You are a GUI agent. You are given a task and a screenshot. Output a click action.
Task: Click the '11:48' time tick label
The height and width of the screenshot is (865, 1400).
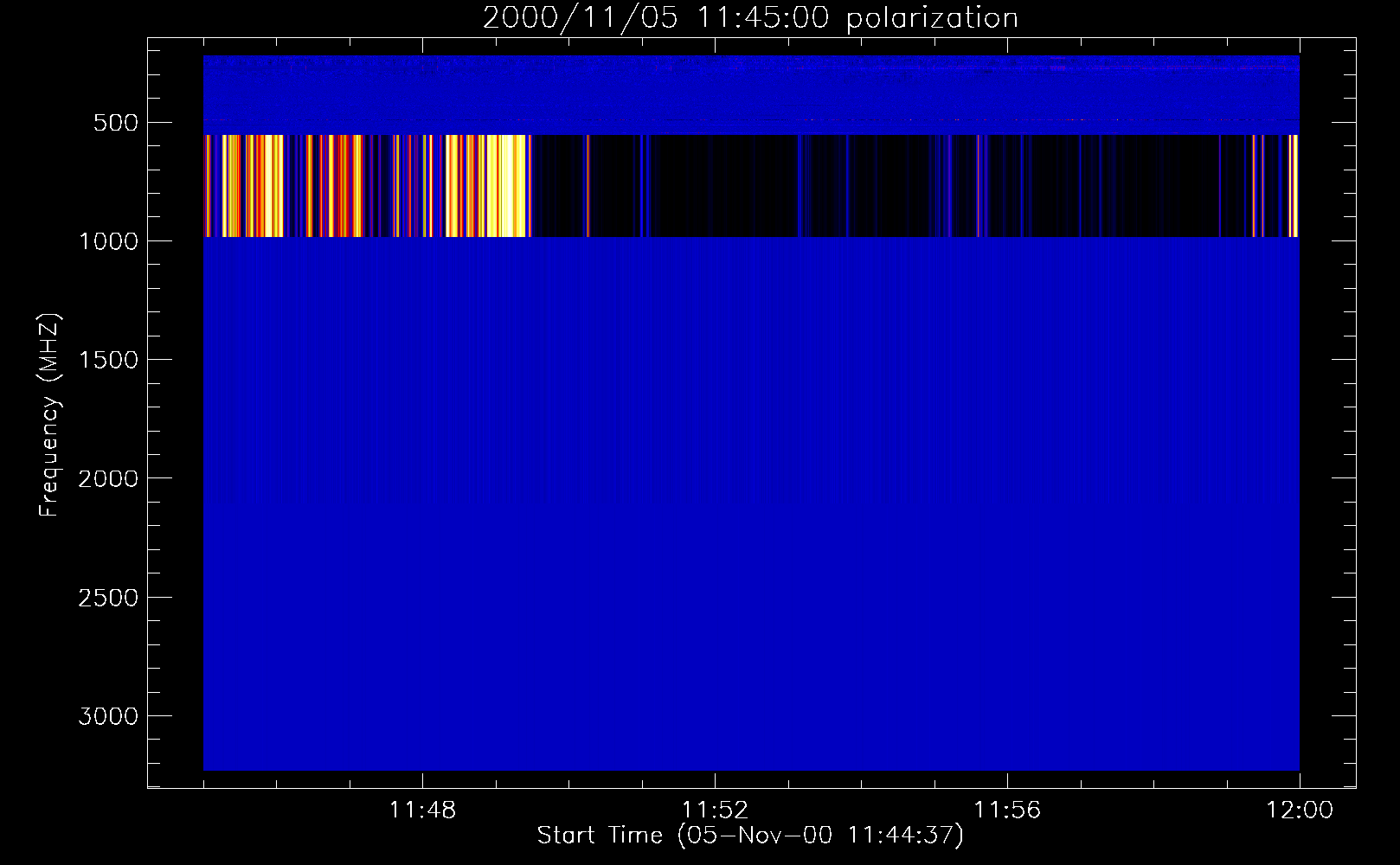422,811
